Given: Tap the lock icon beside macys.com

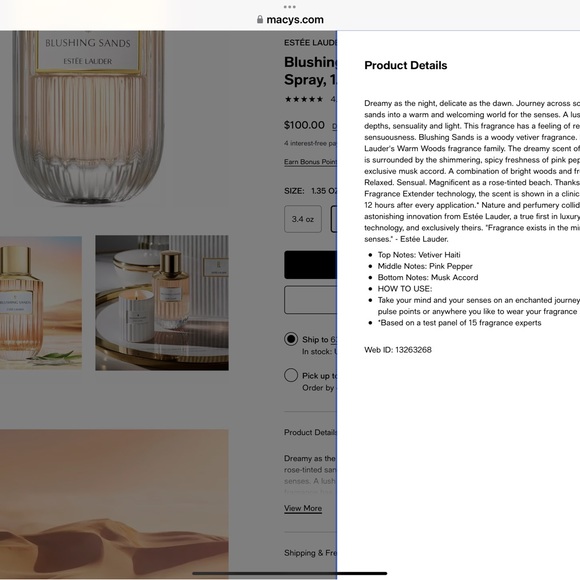Looking at the screenshot, I should point(260,19).
